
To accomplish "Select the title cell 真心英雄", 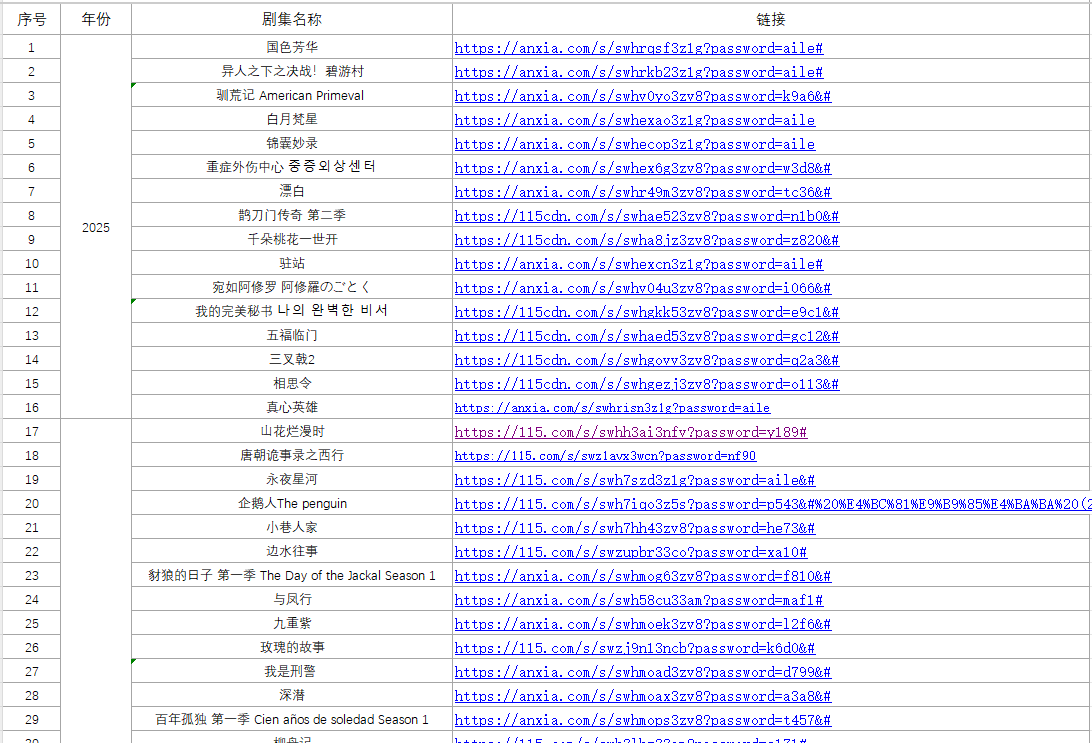I will point(292,407).
